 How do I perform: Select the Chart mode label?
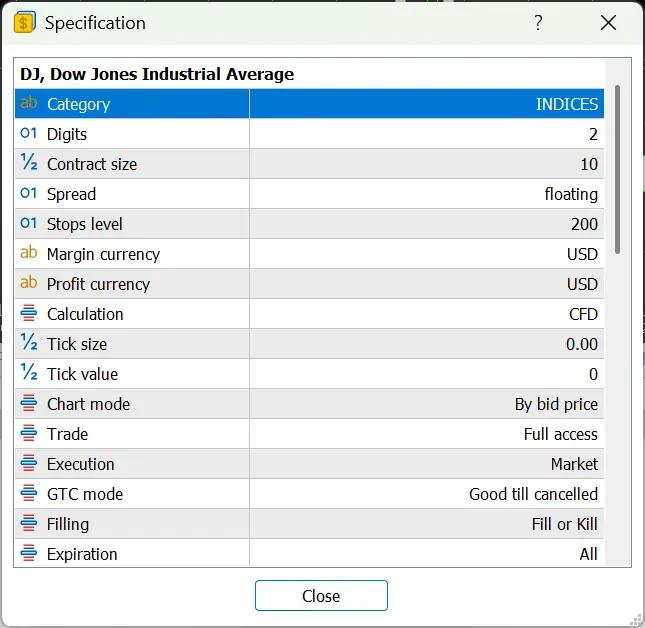[x=88, y=404]
